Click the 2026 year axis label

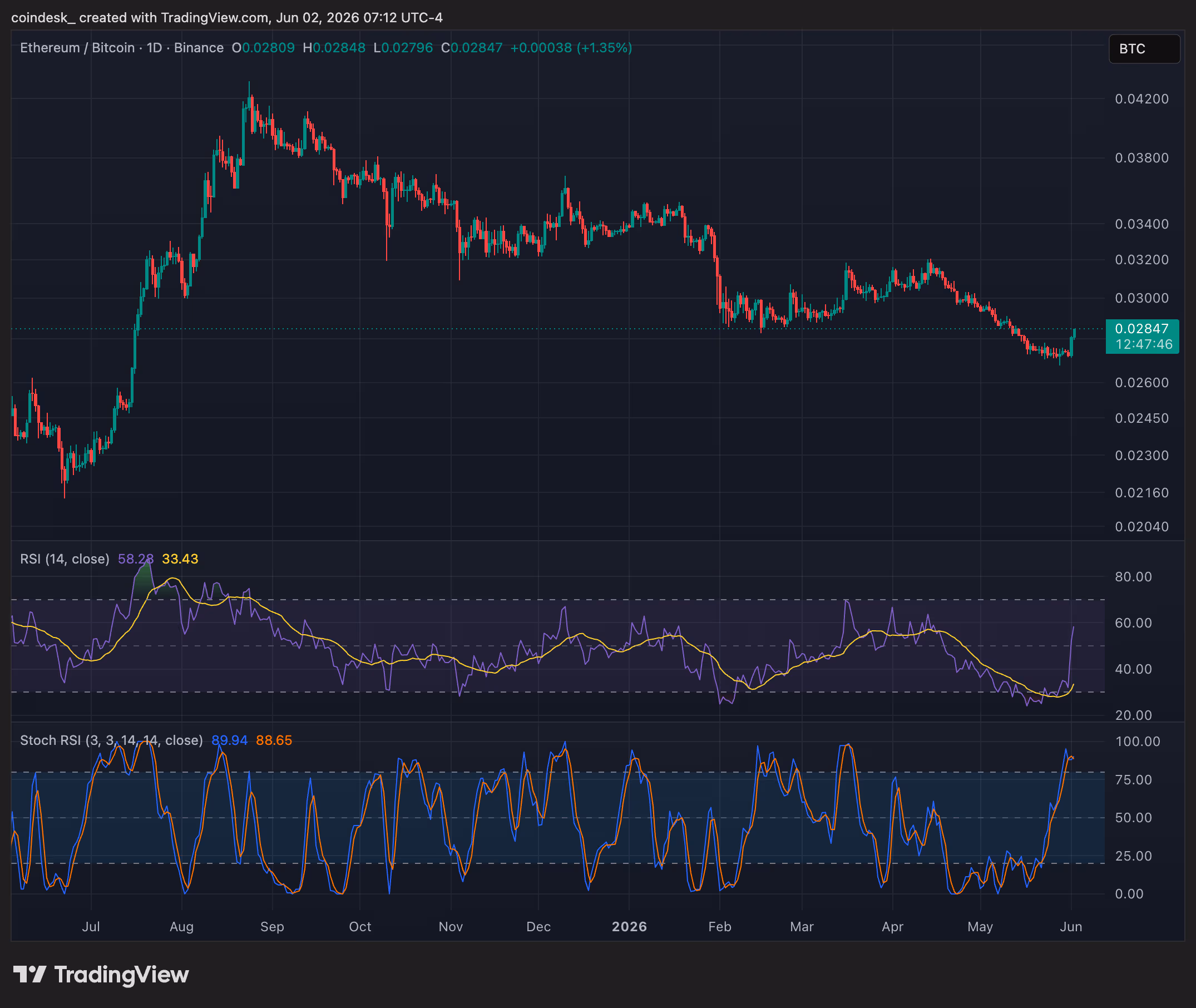click(629, 926)
